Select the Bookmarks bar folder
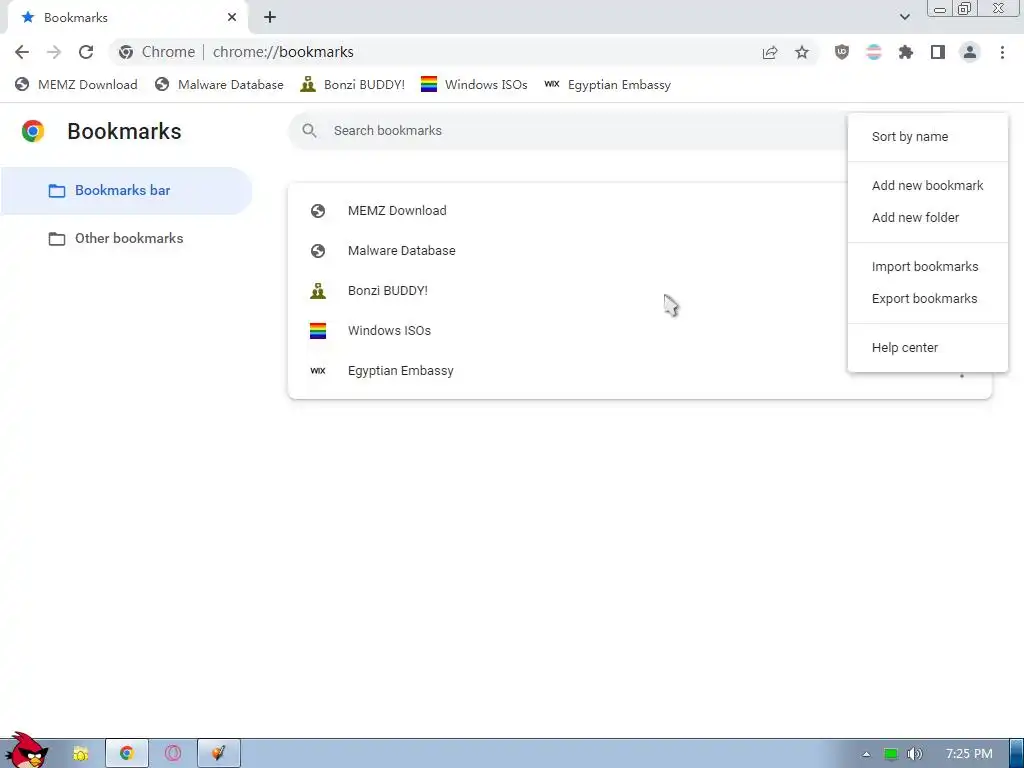This screenshot has width=1024, height=768. pyautogui.click(x=126, y=191)
